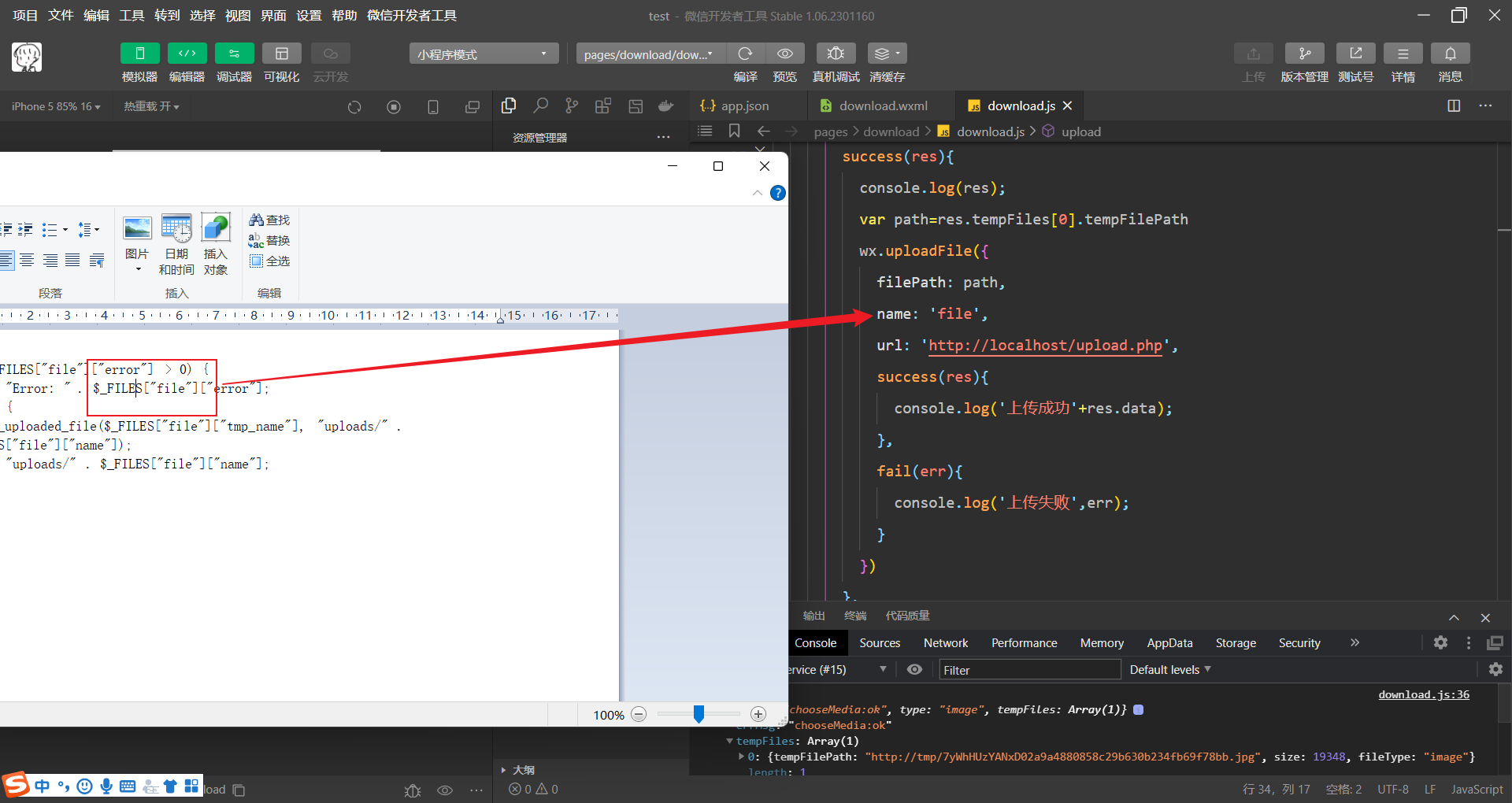Click the split editor icon
This screenshot has width=1512, height=803.
(1454, 105)
